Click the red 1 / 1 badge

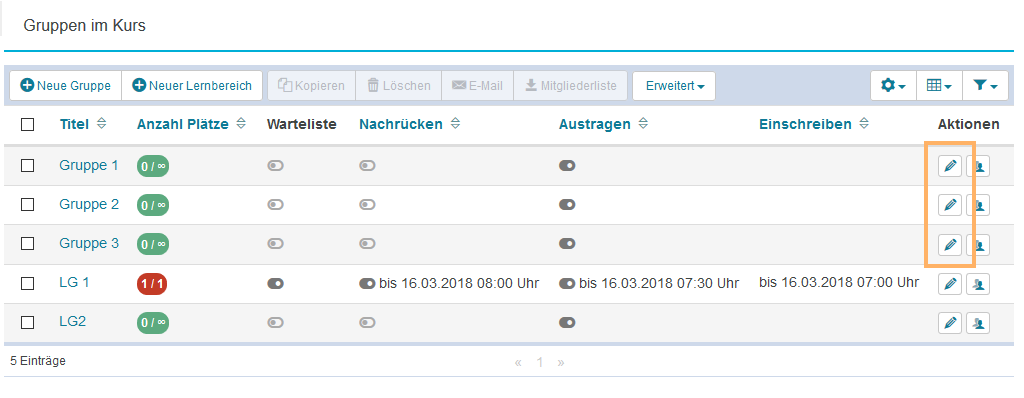coord(152,284)
